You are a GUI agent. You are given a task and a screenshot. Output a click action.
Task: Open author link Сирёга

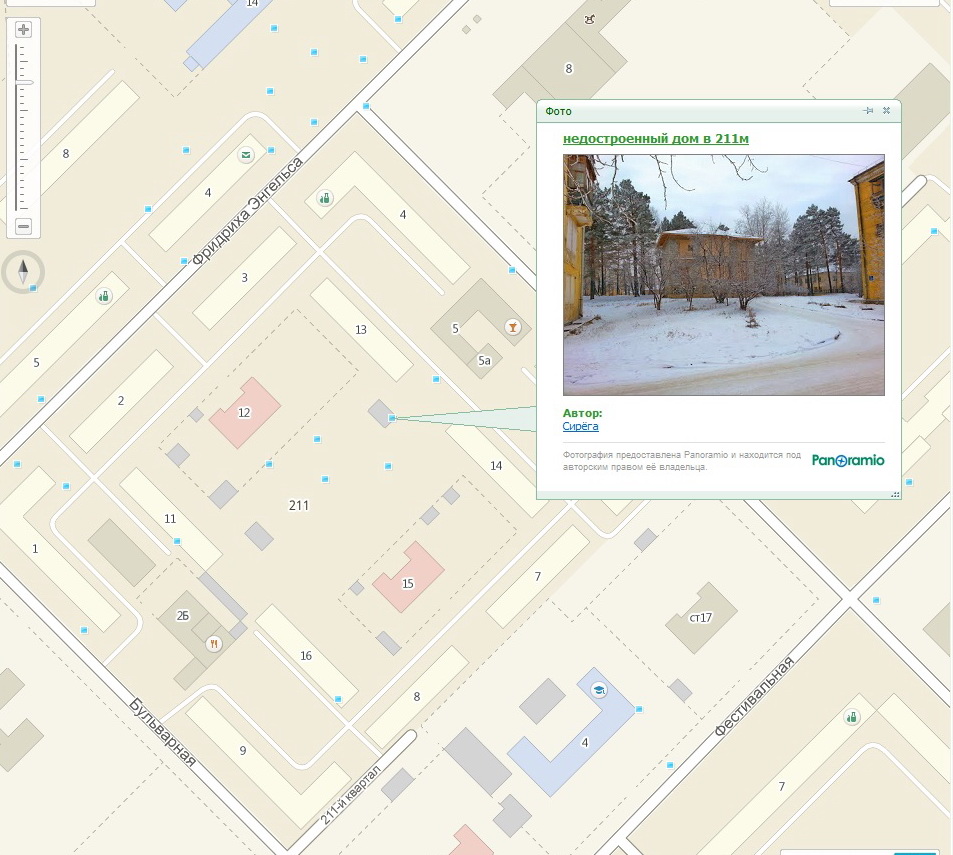click(x=580, y=426)
